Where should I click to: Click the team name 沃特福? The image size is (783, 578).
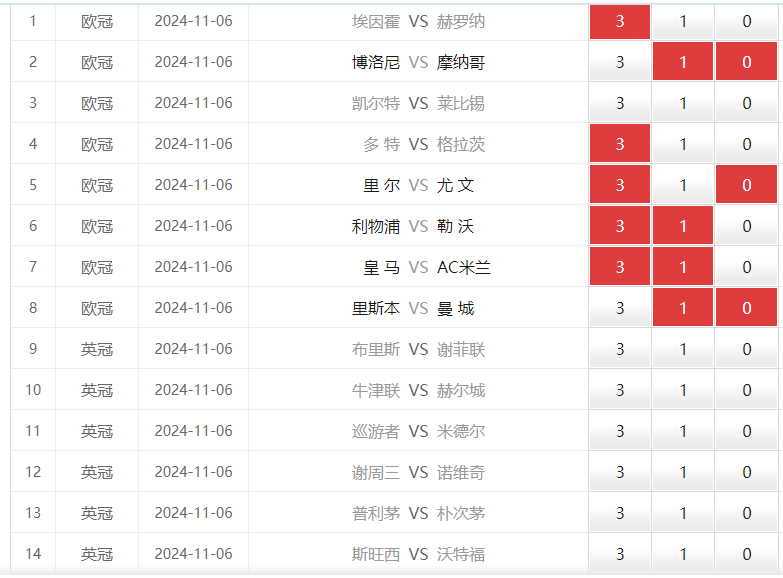click(x=461, y=554)
